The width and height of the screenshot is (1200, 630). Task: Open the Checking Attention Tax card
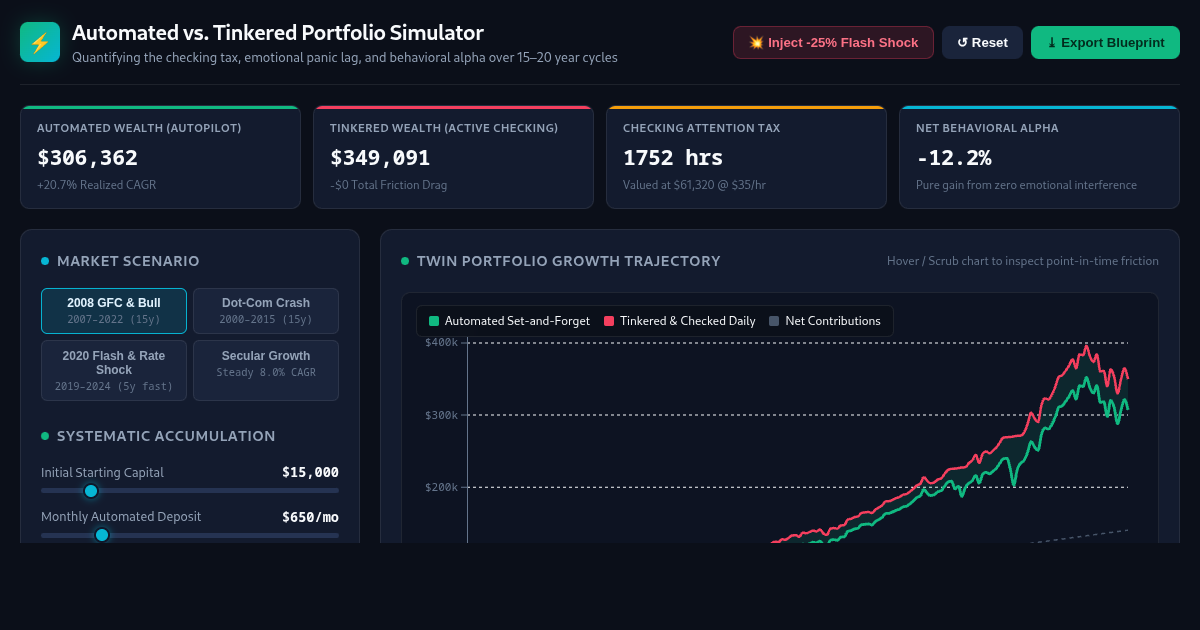pyautogui.click(x=746, y=157)
